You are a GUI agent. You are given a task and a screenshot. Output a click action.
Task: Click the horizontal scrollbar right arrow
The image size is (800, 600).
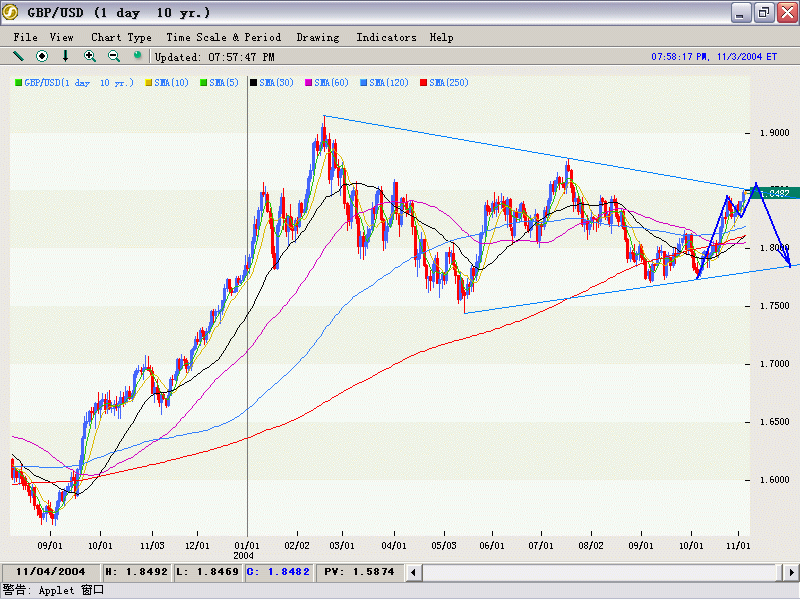[791, 572]
